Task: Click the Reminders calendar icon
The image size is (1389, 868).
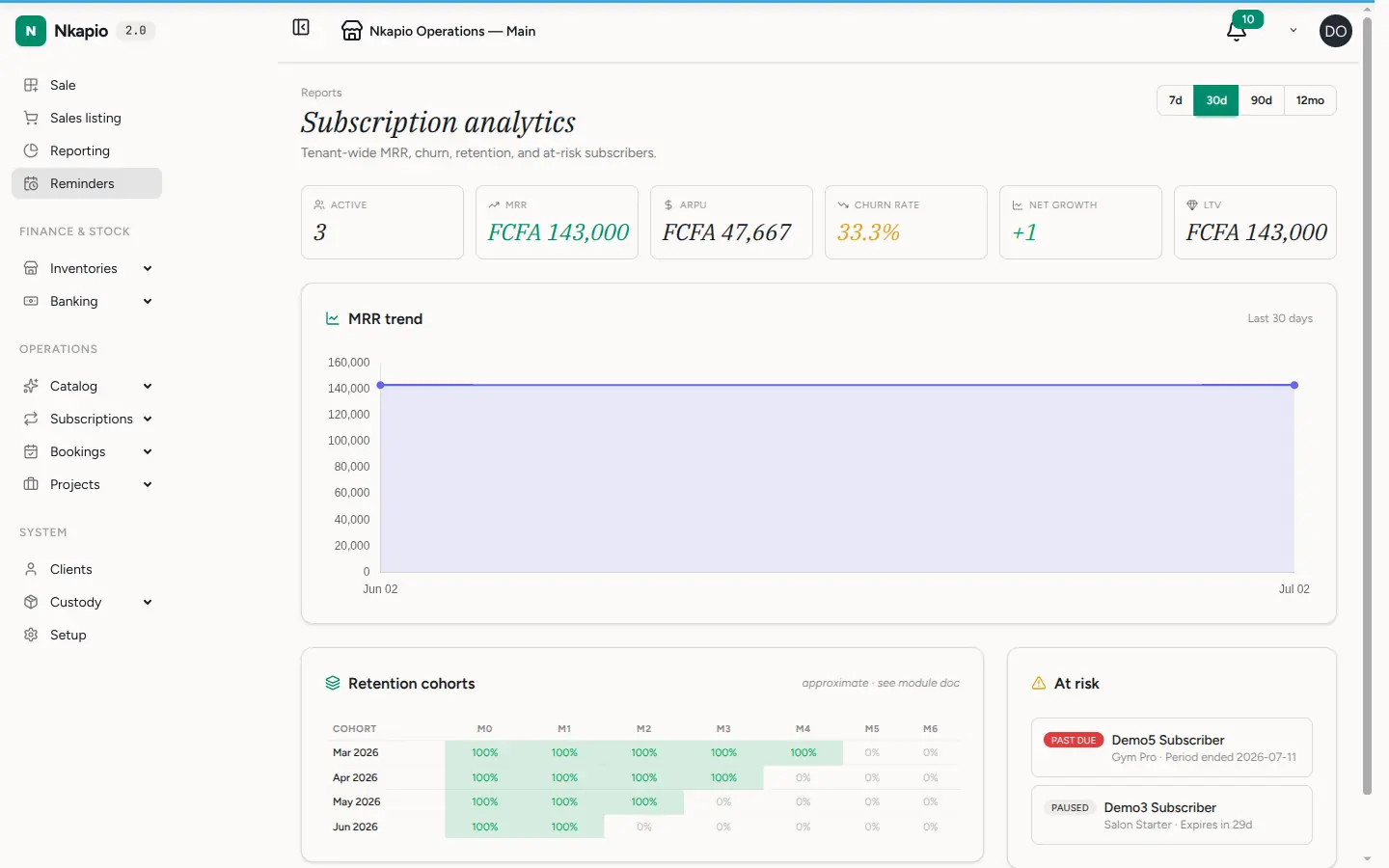Action: [31, 183]
